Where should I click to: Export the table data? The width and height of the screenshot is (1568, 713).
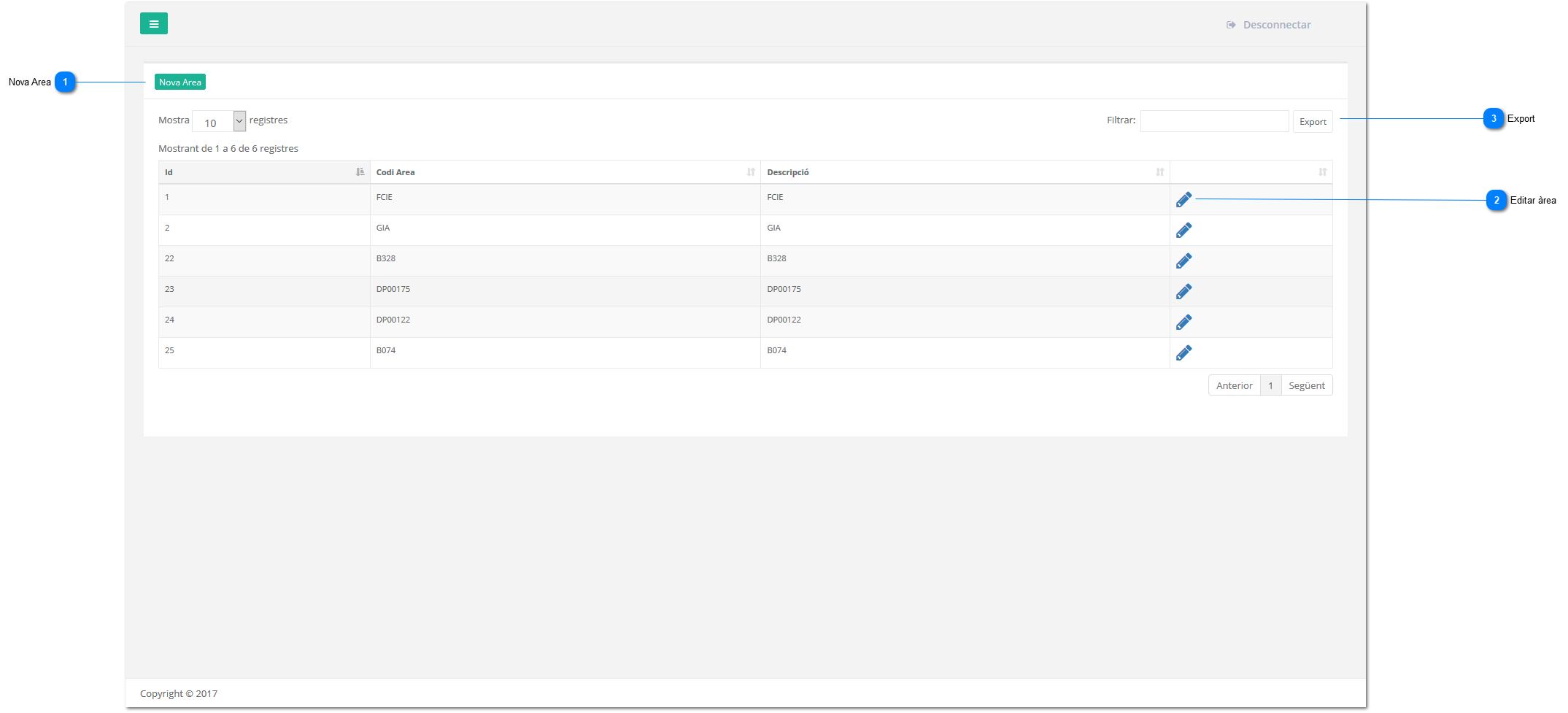(1312, 122)
